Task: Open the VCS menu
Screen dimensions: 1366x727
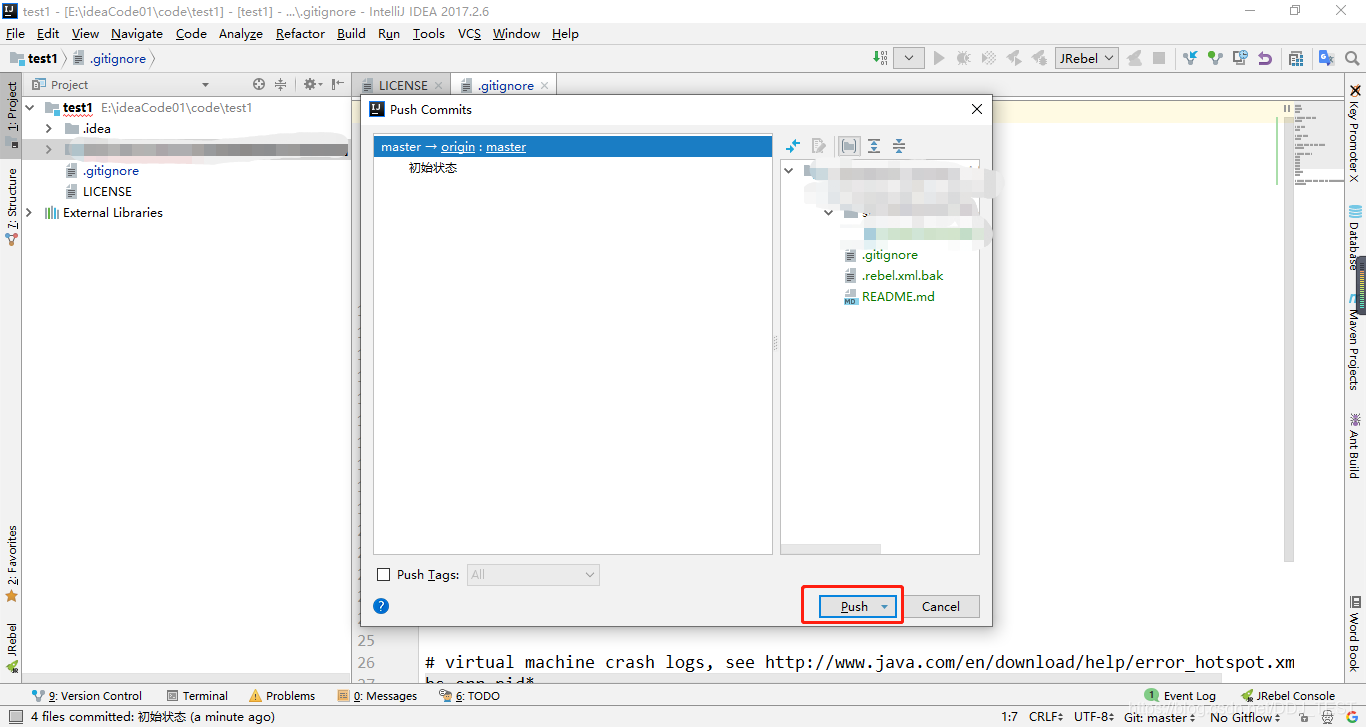Action: tap(469, 34)
